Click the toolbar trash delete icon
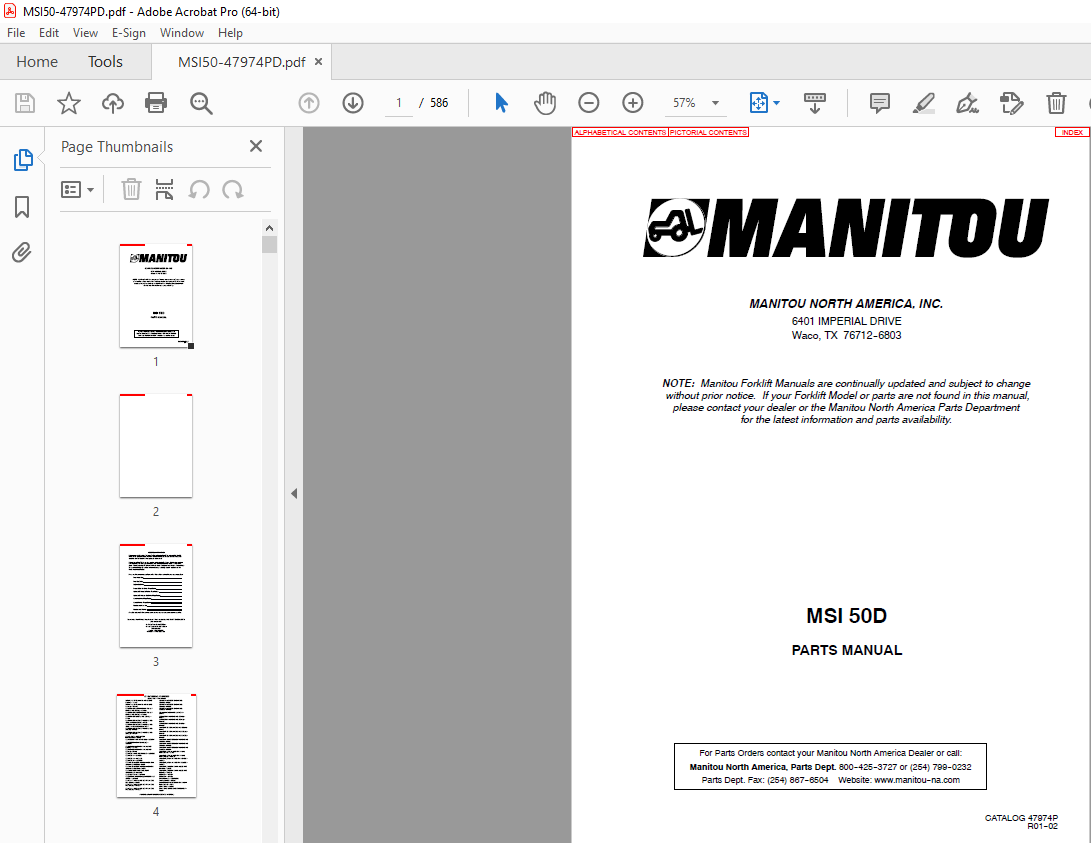1091x843 pixels. pos(1056,103)
